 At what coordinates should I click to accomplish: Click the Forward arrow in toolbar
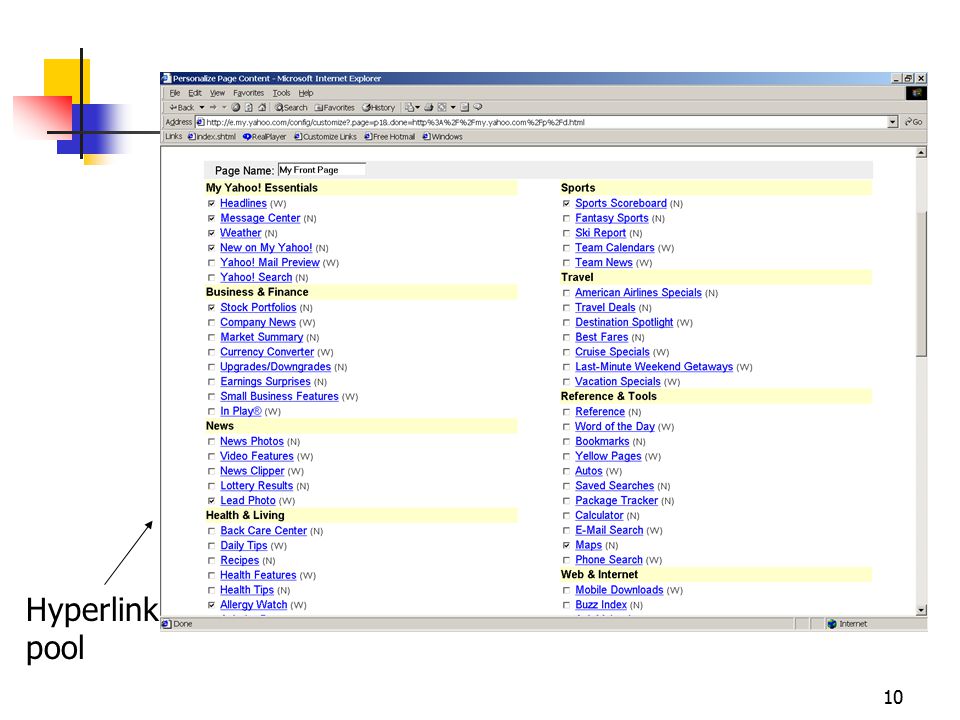pyautogui.click(x=213, y=107)
